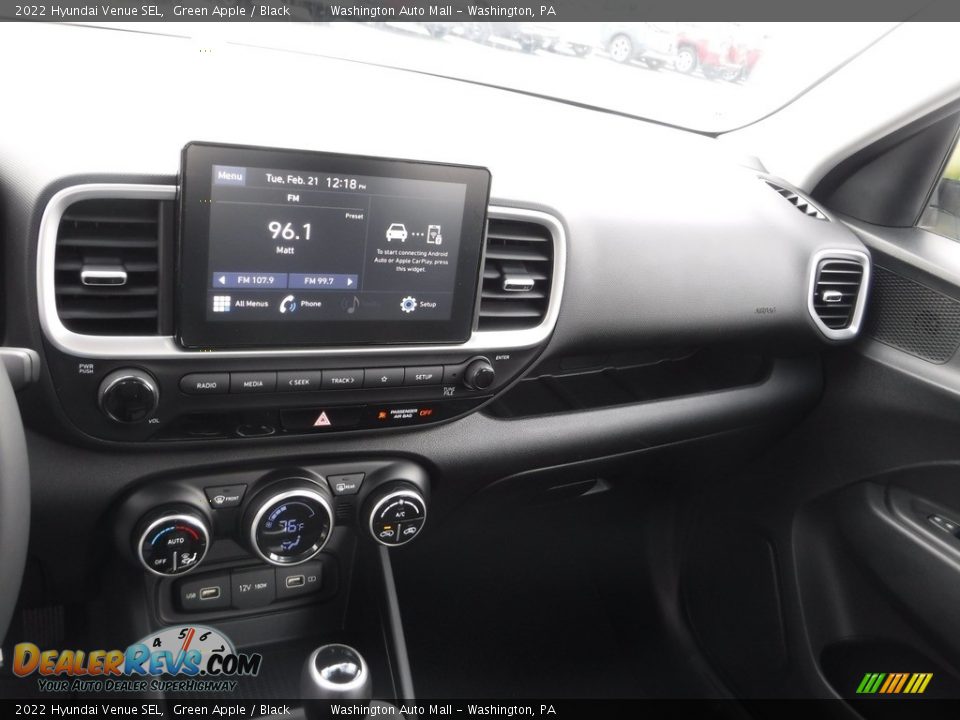Push the MEDIA hard button
960x720 pixels.
[253, 383]
